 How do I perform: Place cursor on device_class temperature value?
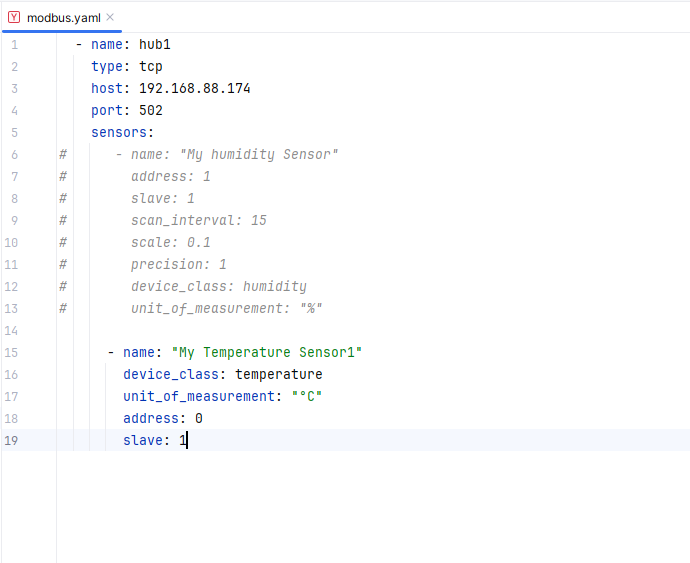coord(278,374)
